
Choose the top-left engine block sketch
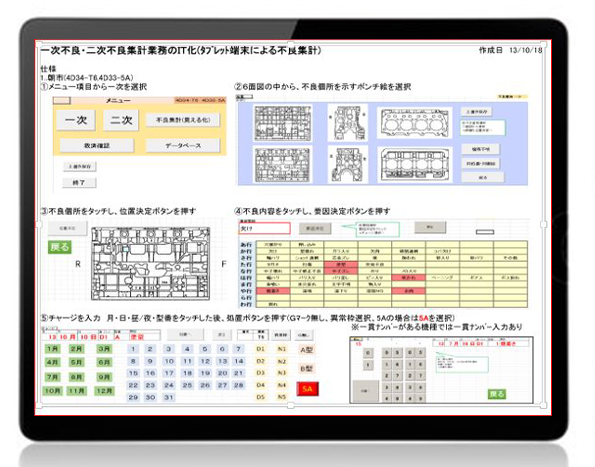(282, 123)
